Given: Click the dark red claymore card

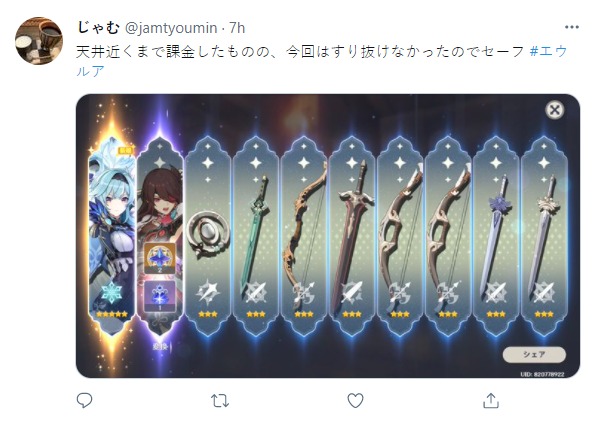Looking at the screenshot, I should click(352, 236).
